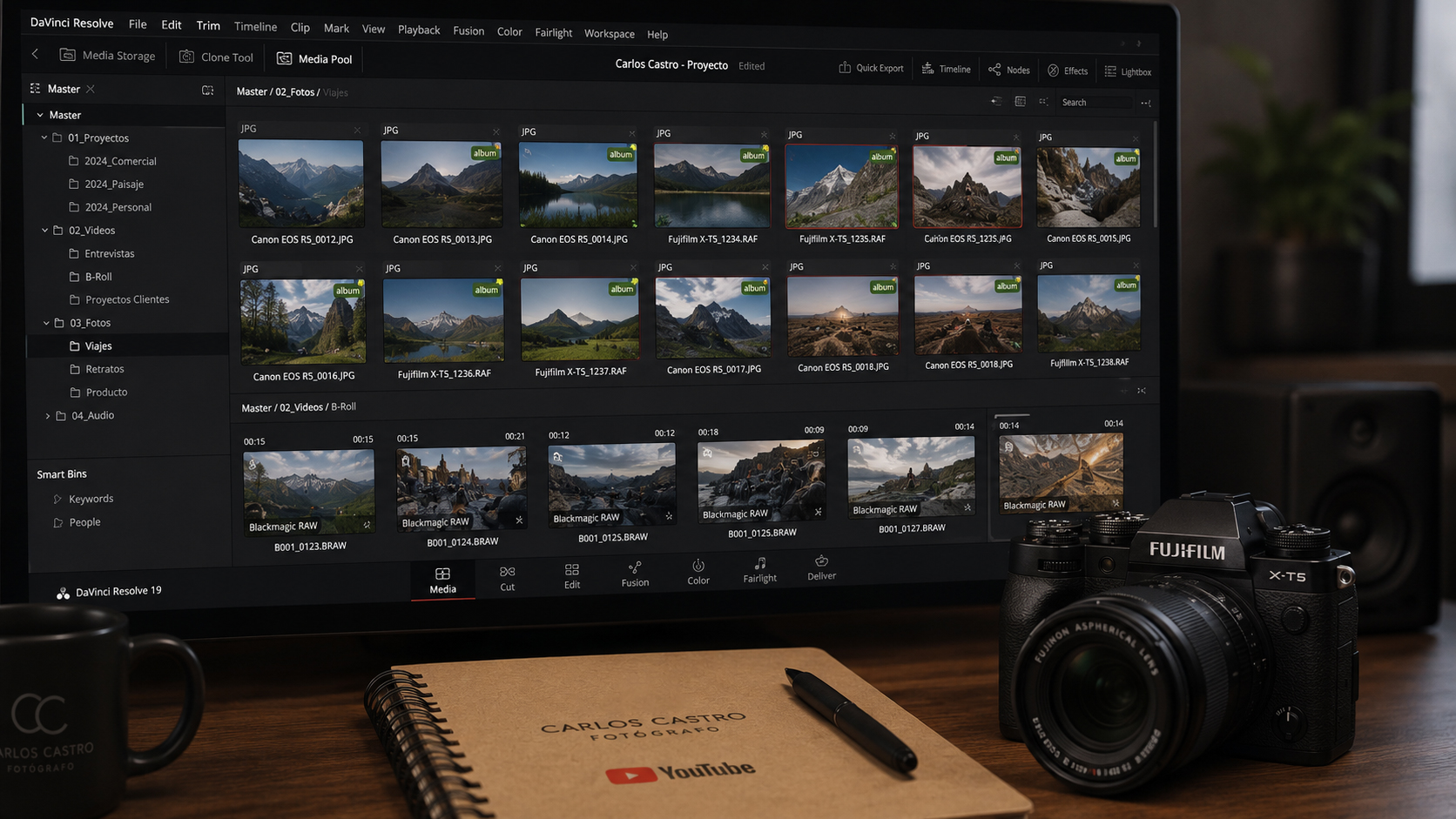Switch to the Media page

click(x=442, y=581)
